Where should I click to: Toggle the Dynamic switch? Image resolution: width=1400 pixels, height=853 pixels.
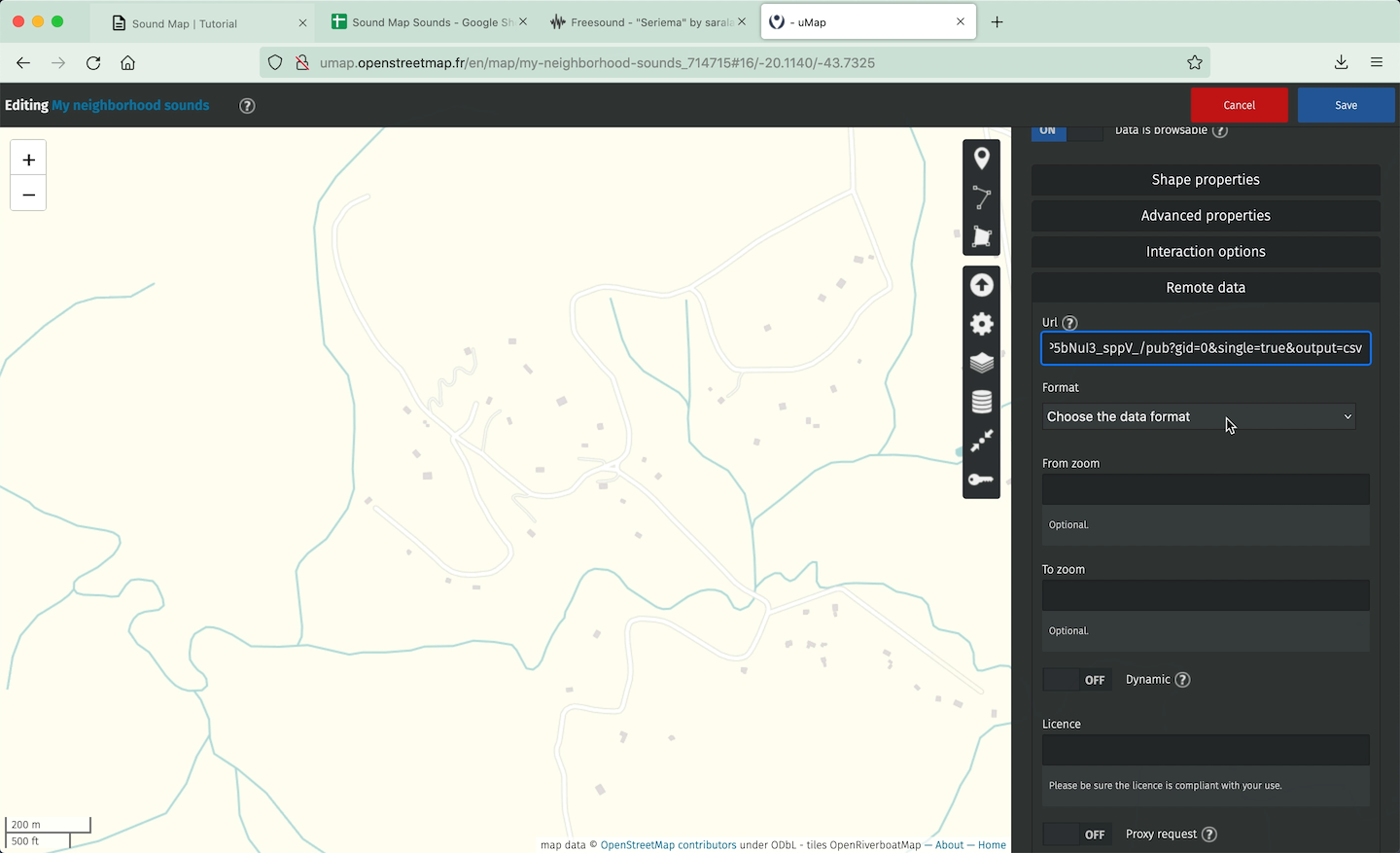(x=1075, y=680)
